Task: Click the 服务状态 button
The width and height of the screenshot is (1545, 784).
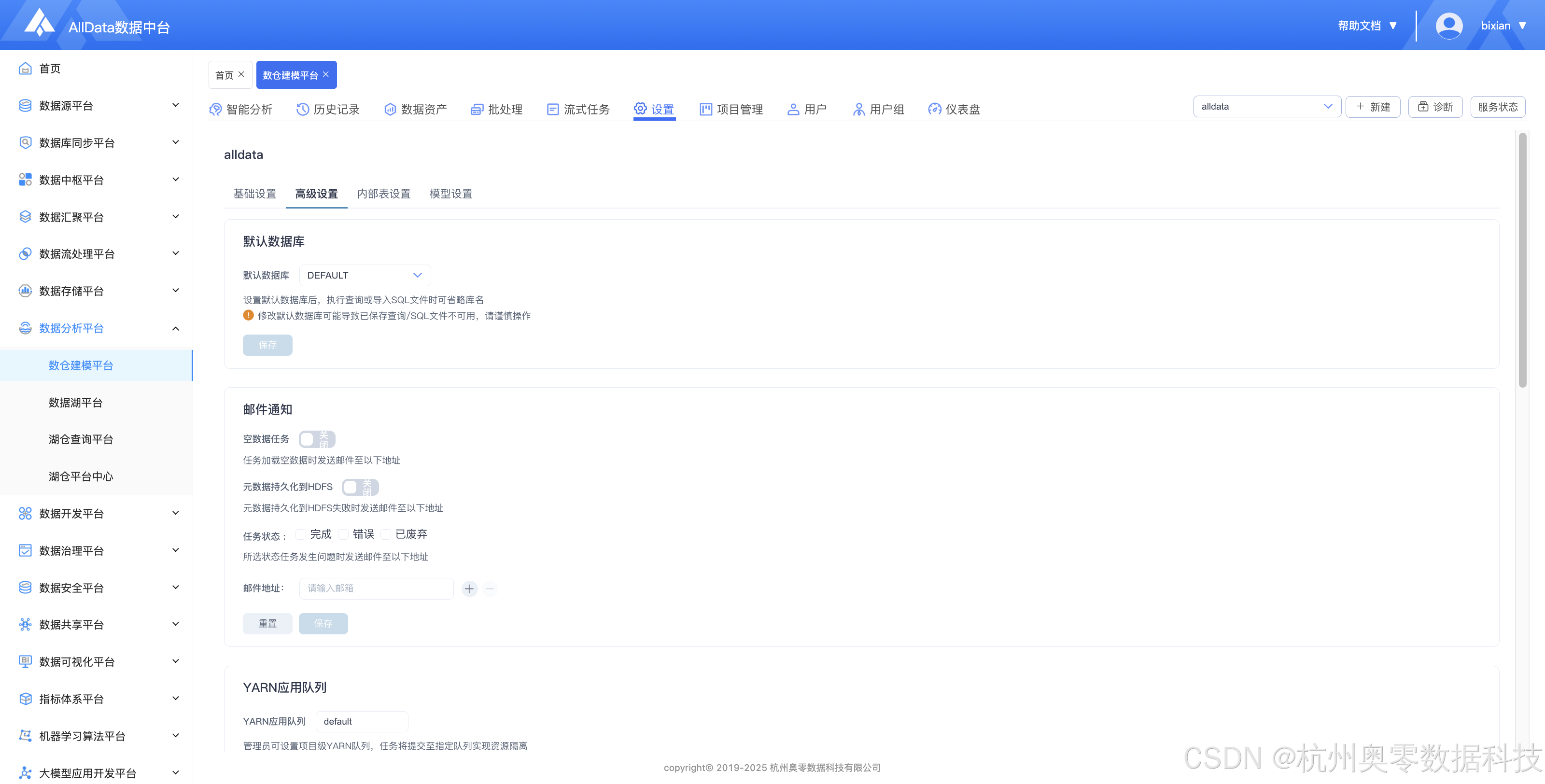Action: click(x=1497, y=107)
